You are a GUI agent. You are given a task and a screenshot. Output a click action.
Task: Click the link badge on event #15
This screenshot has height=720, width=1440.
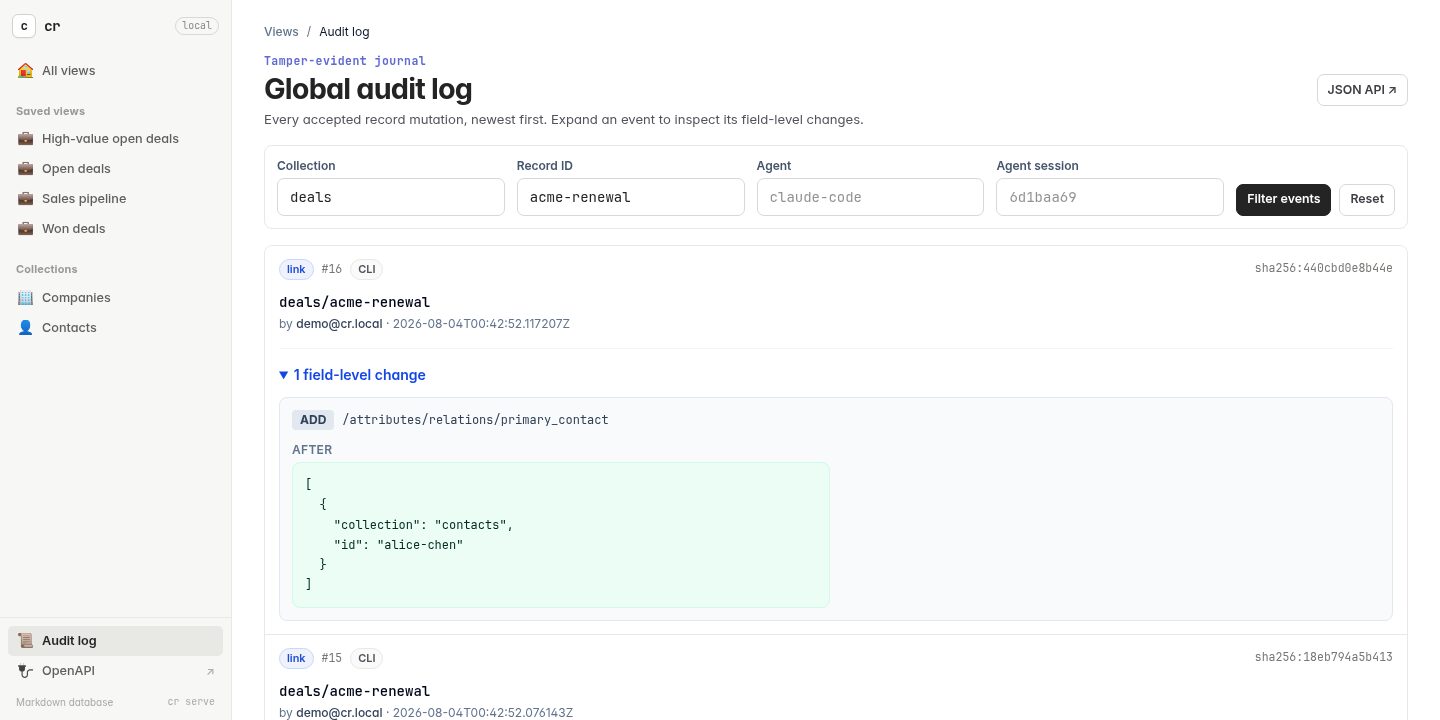[296, 658]
